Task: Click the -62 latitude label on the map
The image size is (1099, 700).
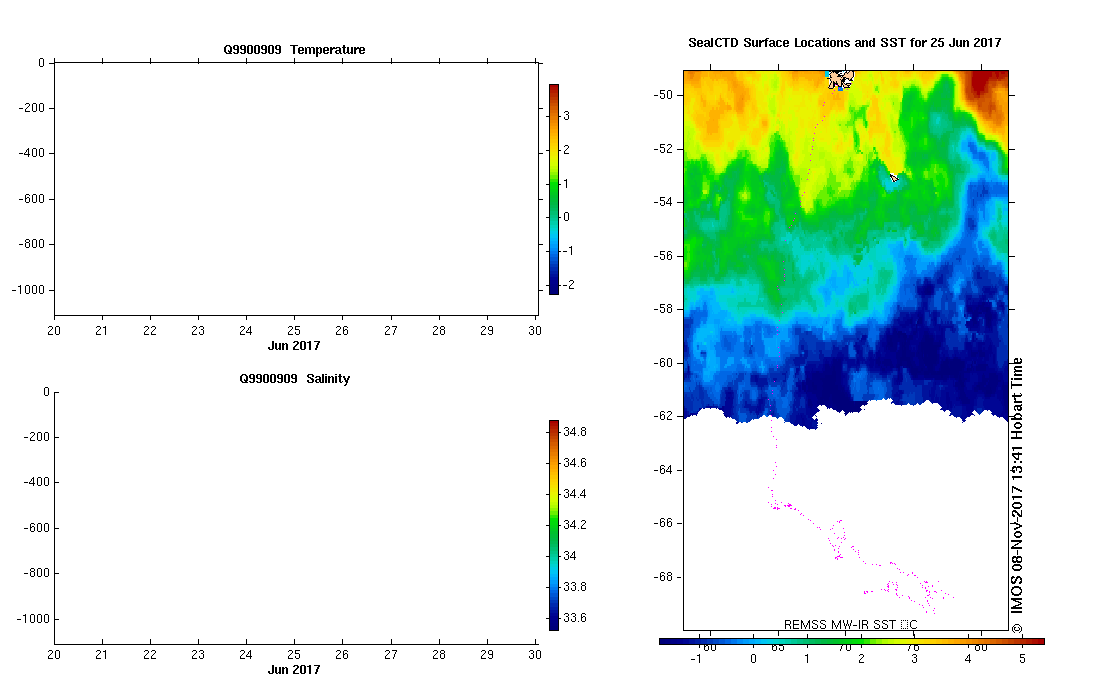Action: [663, 416]
